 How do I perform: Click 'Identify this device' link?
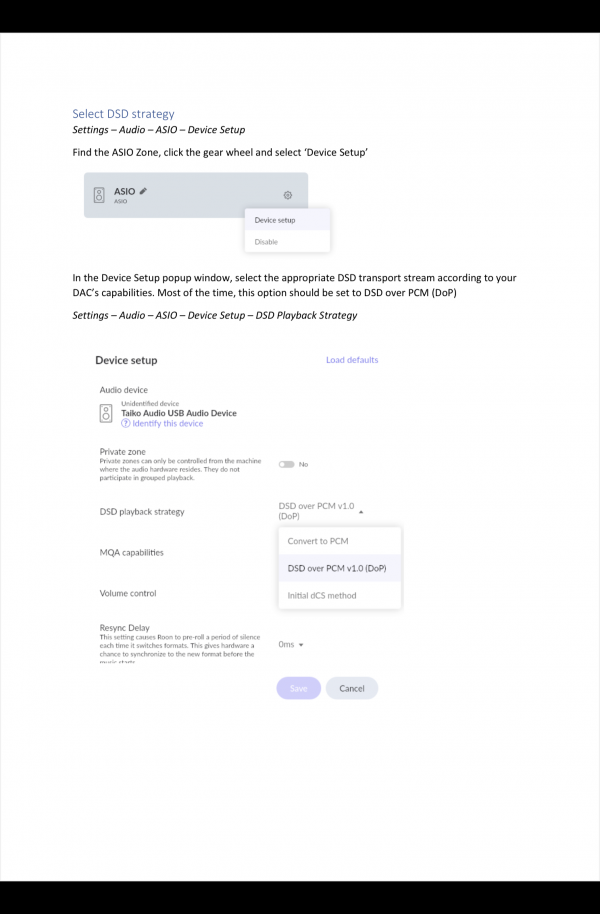pos(168,424)
